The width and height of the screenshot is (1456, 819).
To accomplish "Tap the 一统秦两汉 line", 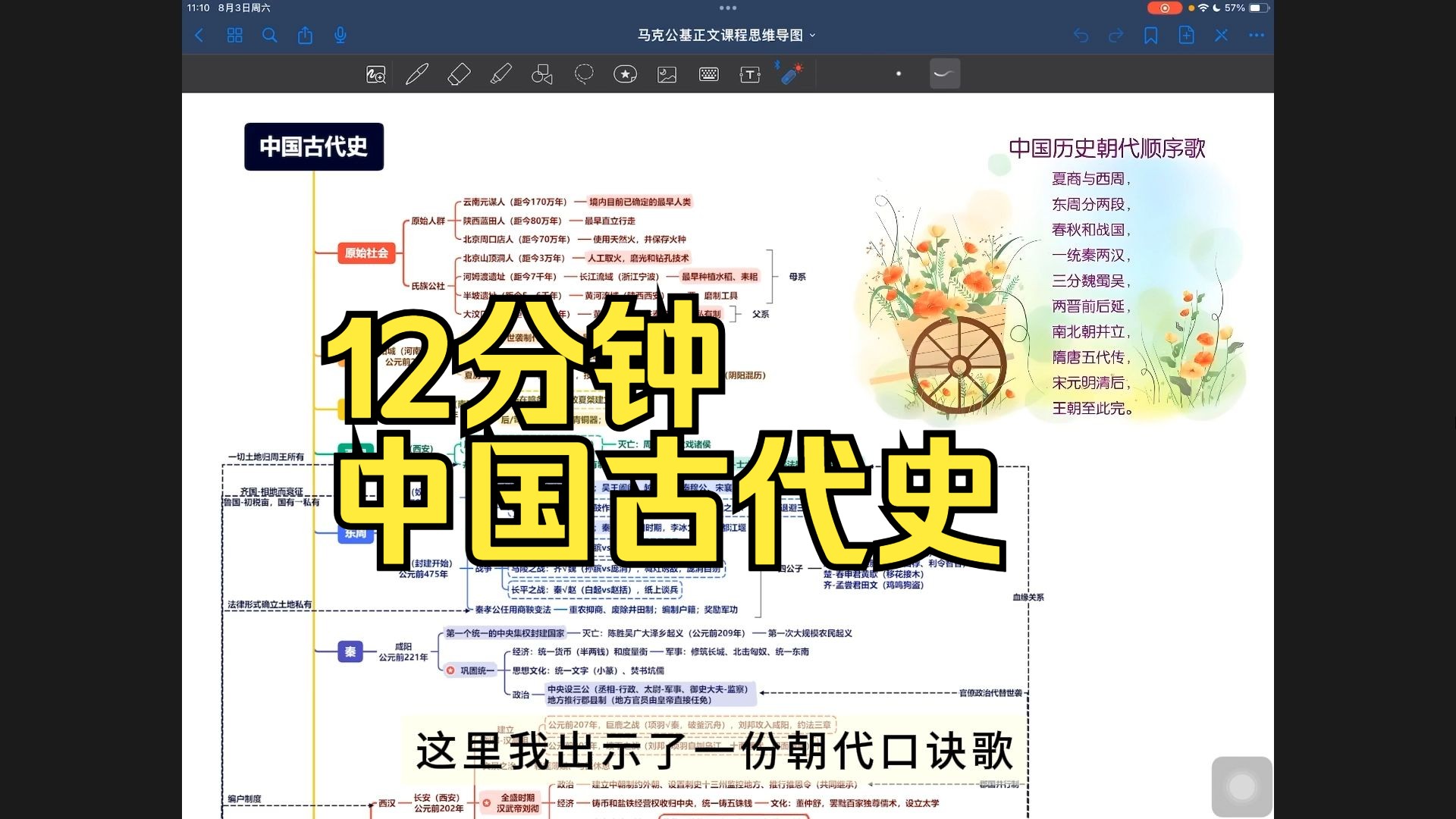I will coord(1090,256).
